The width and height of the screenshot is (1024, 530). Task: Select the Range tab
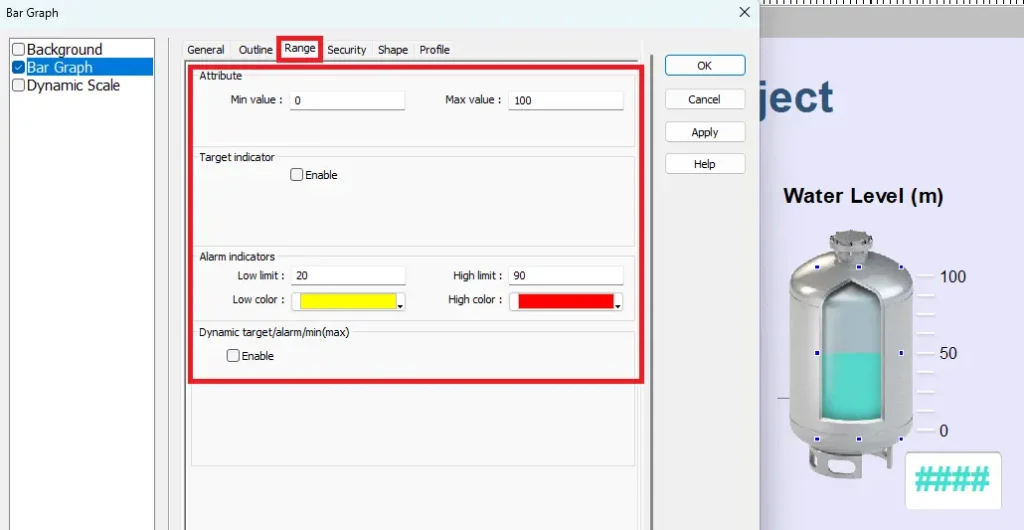click(x=300, y=48)
